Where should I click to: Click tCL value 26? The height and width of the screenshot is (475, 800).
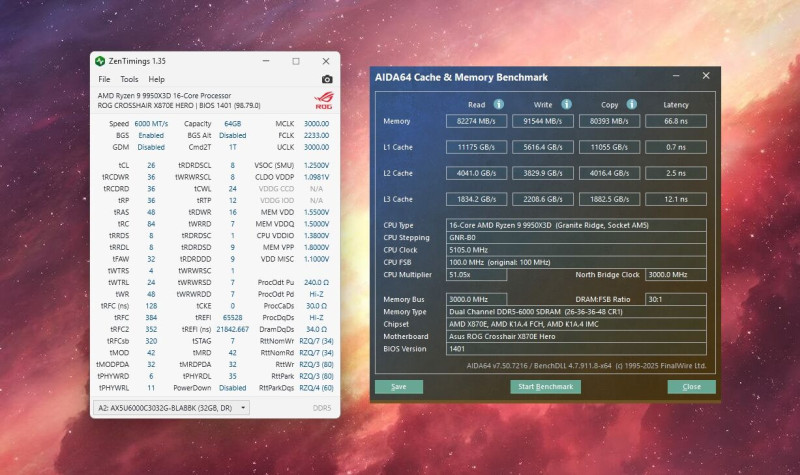coord(151,165)
